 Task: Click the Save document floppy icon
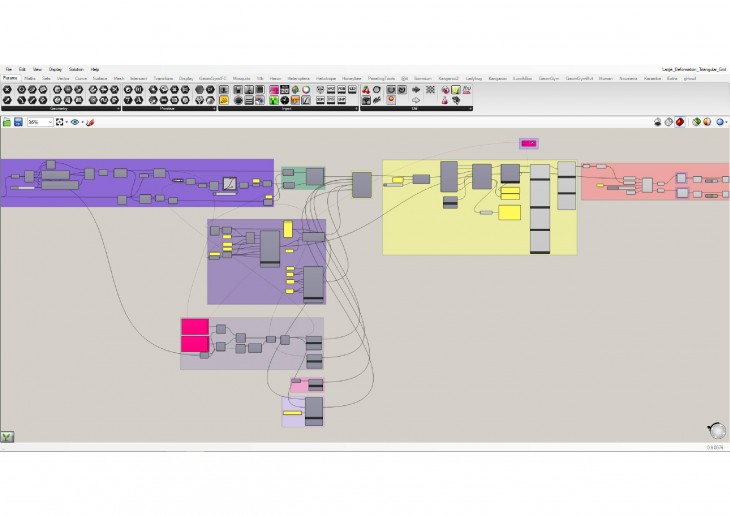pos(18,122)
